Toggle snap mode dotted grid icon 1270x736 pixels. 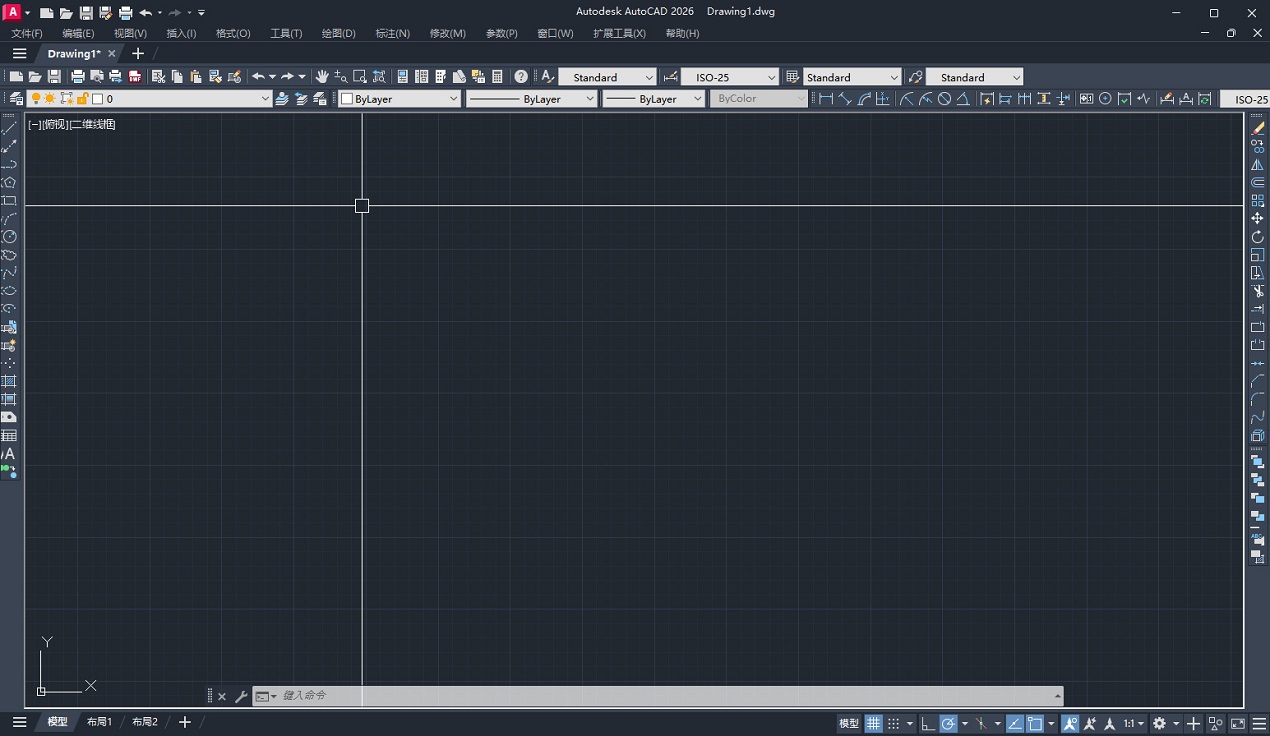coord(894,723)
